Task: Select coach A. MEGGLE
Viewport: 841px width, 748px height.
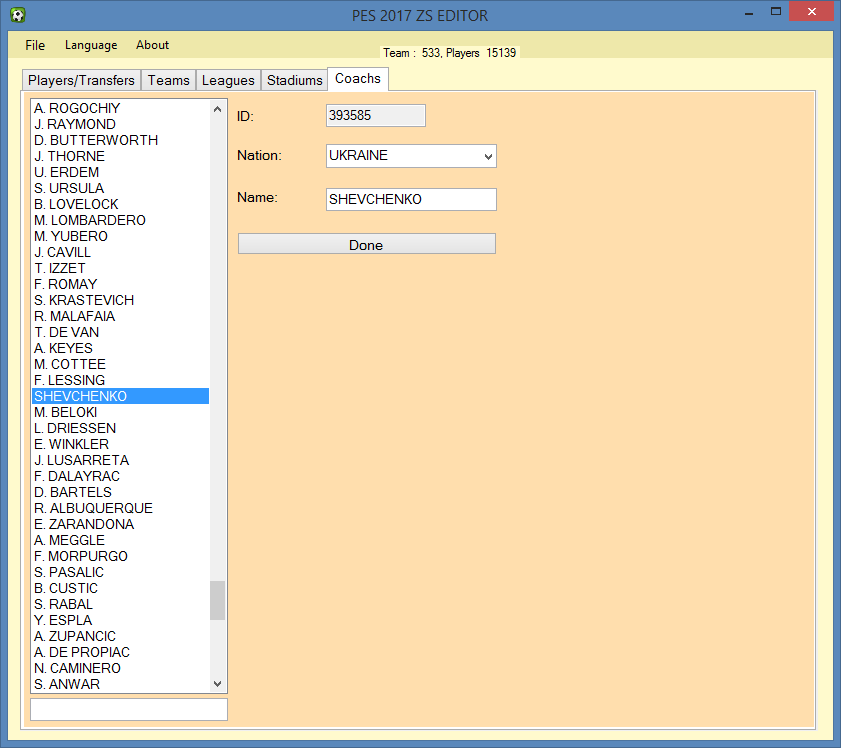Action: tap(120, 540)
